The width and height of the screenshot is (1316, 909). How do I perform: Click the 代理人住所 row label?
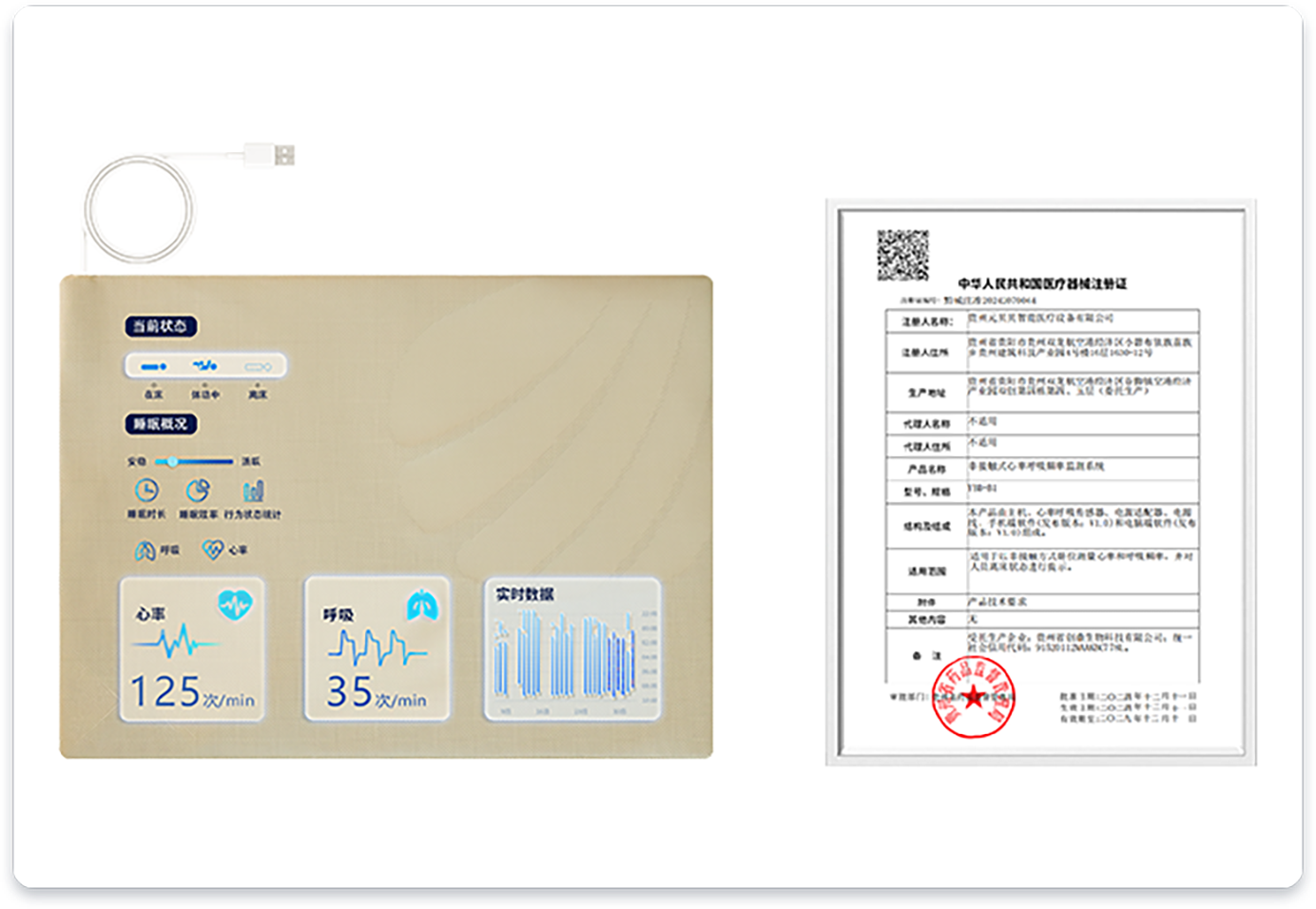[x=926, y=447]
